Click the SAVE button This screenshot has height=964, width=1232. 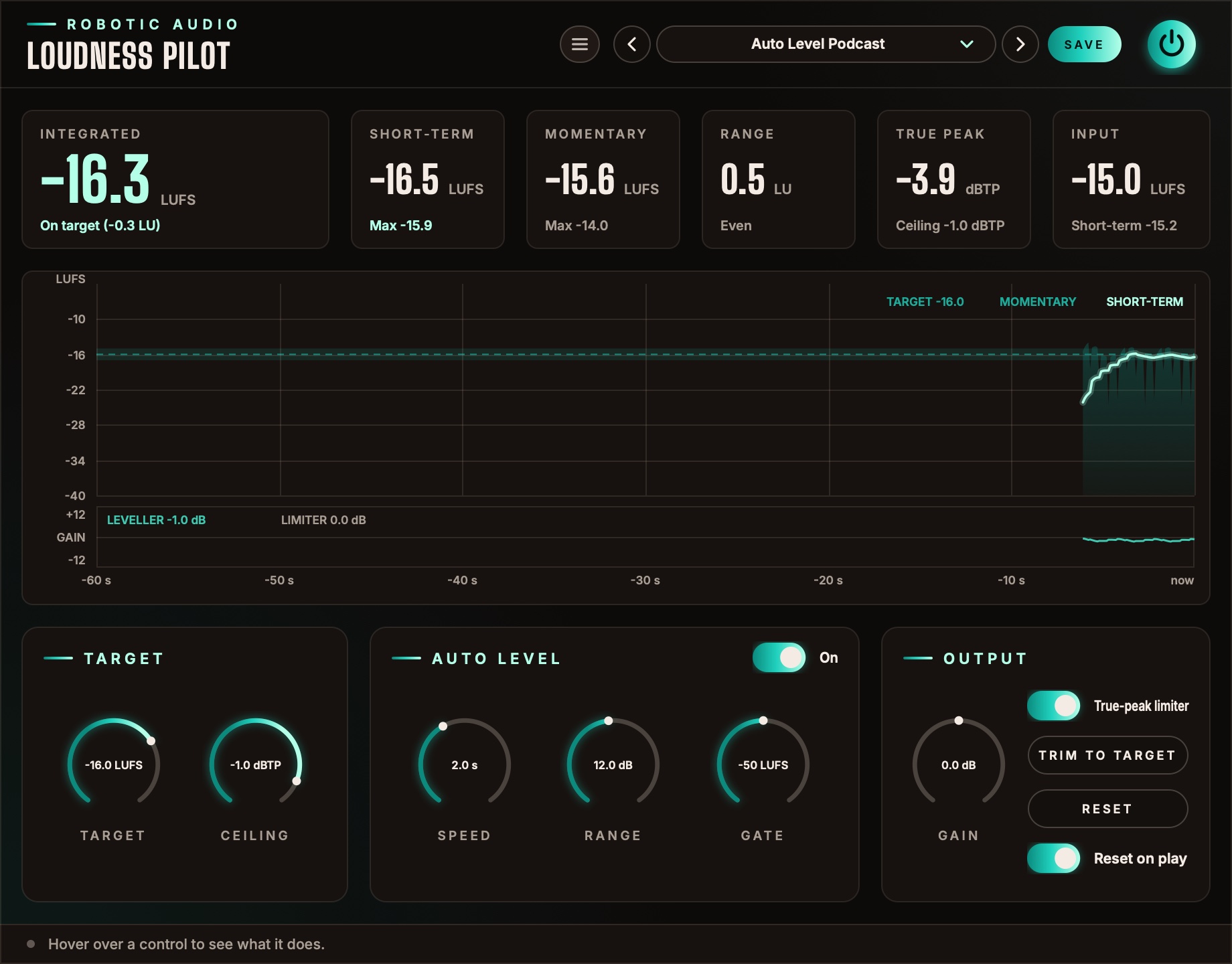(1084, 44)
